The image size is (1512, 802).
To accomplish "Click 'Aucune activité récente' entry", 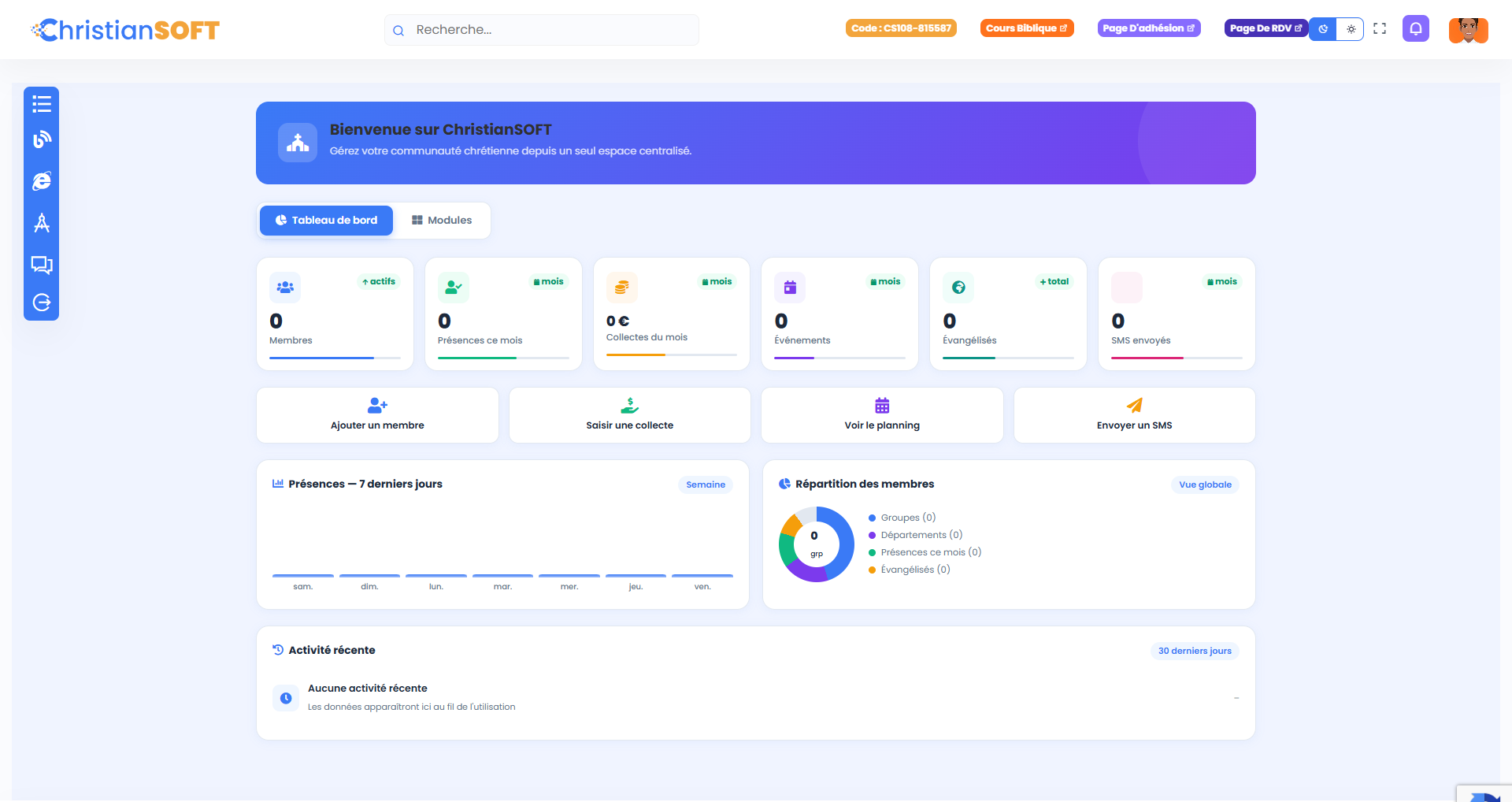I will [x=756, y=698].
